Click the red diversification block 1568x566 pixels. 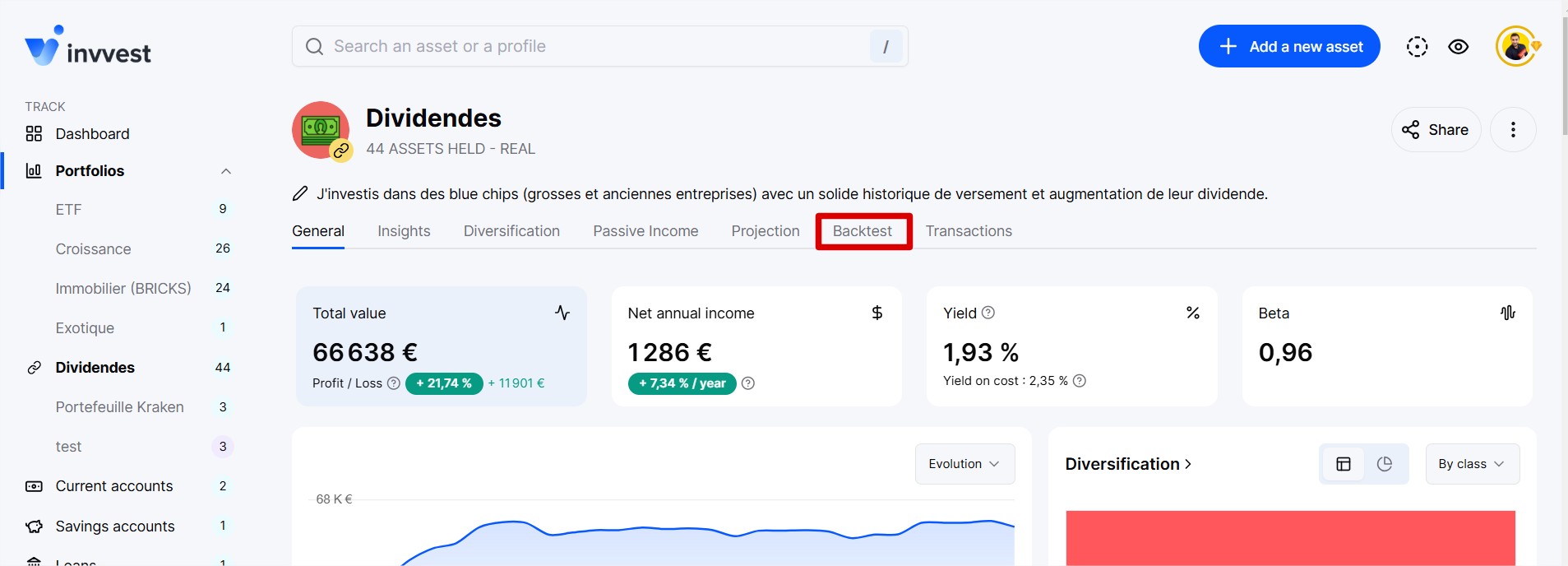pos(1290,538)
